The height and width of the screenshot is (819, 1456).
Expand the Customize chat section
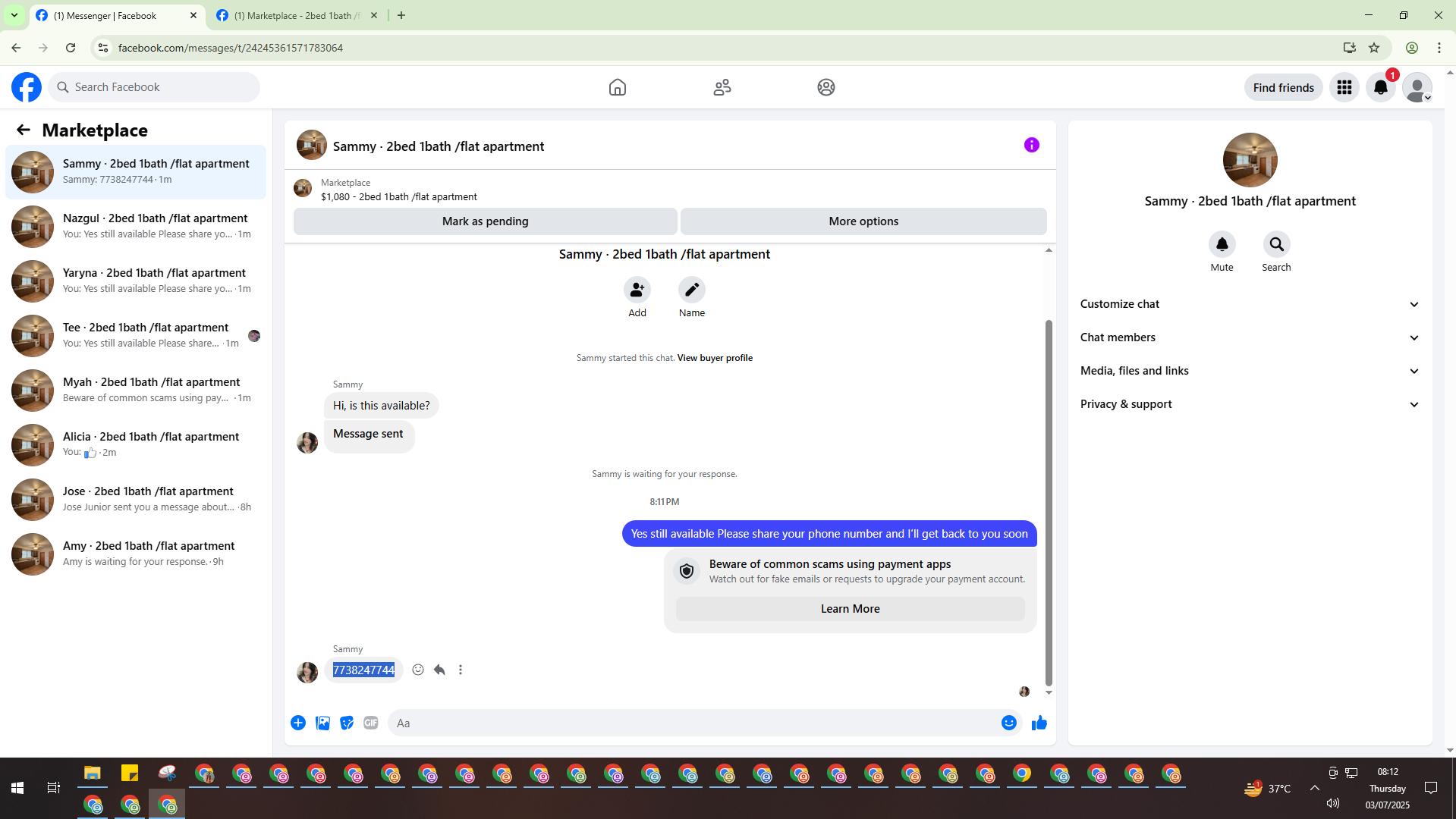click(x=1250, y=304)
